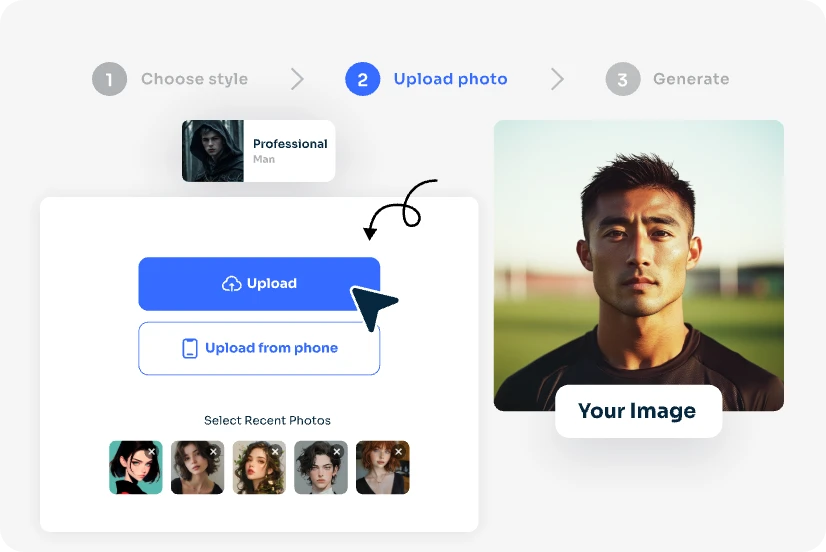Remove the red-haired woman photo
Screen dimensions: 826x552
click(x=399, y=451)
